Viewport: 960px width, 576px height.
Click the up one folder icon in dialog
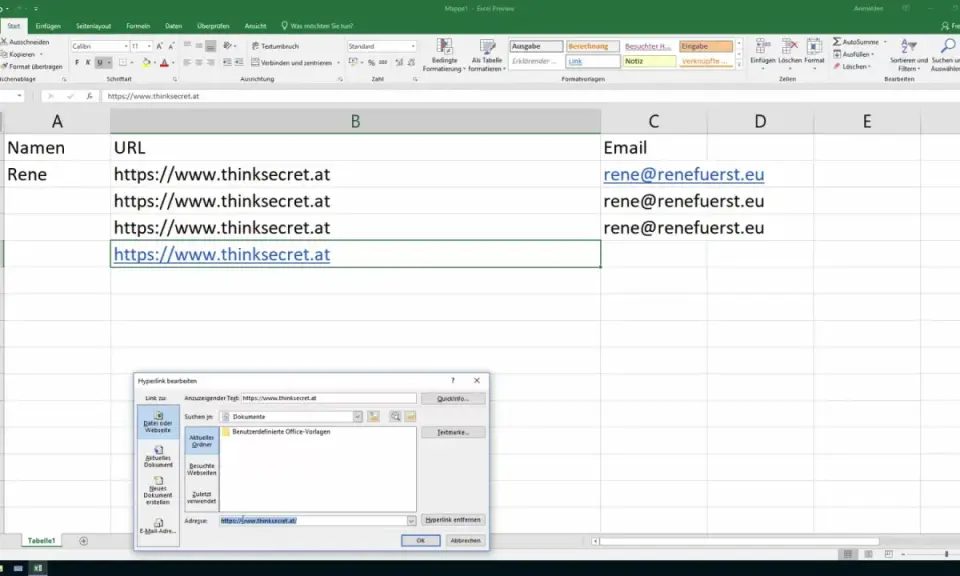point(373,416)
